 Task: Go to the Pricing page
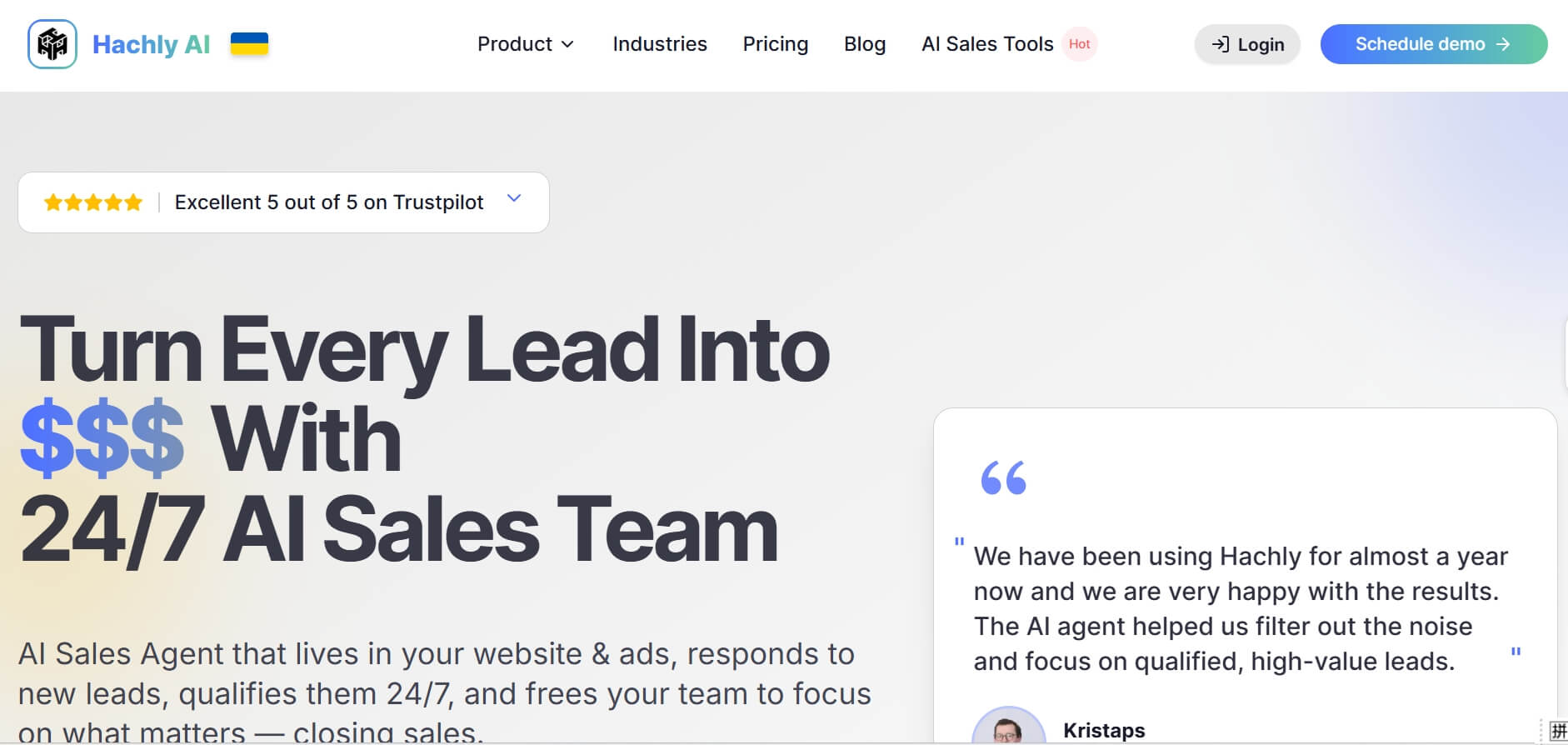coord(776,44)
